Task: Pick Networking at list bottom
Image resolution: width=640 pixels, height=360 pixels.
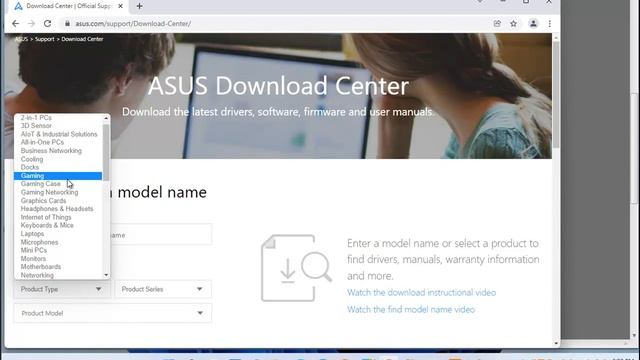Action: tap(58, 275)
